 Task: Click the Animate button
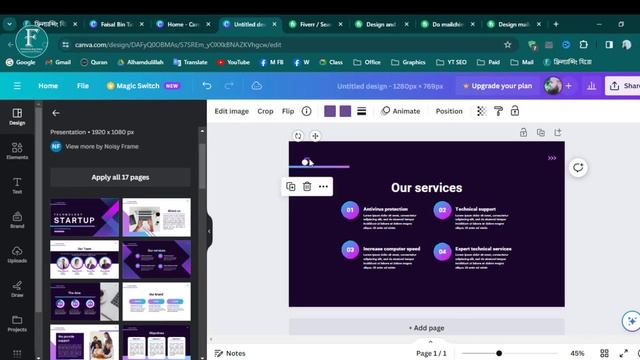[x=400, y=111]
